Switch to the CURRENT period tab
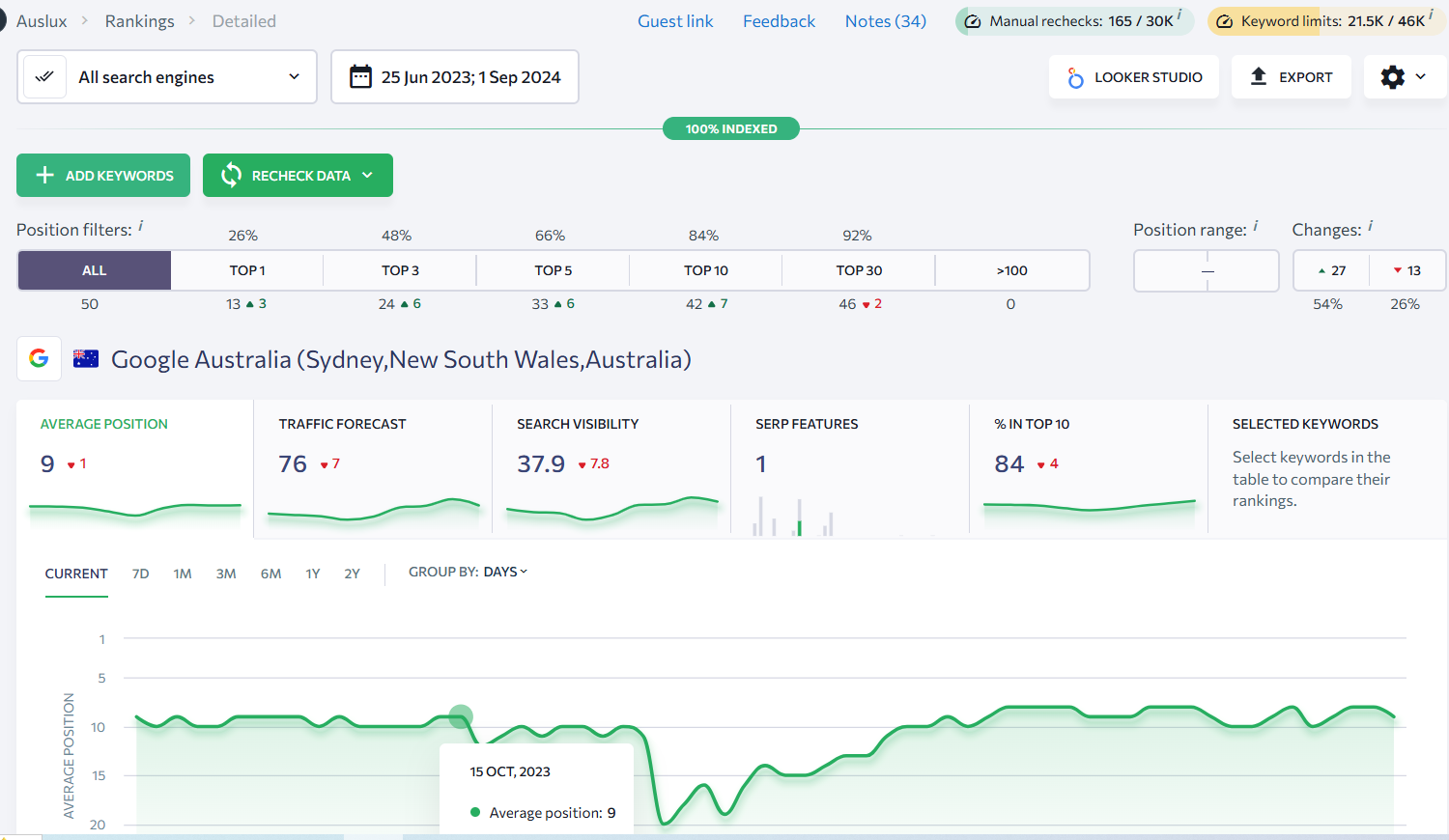The width and height of the screenshot is (1449, 840). 76,574
